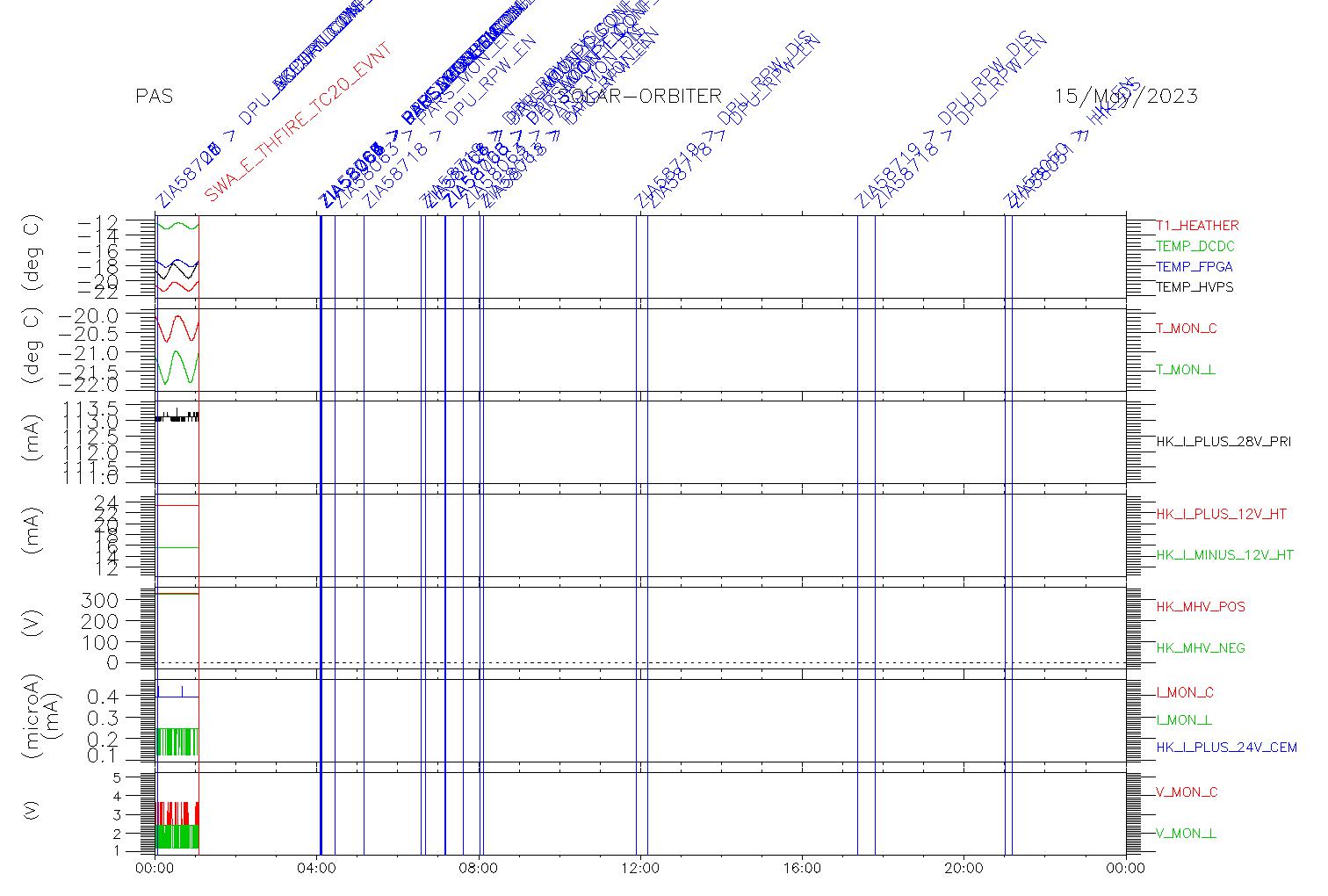Click the T_MON_C legend label
Viewport: 1328px width, 896px height.
1187,329
